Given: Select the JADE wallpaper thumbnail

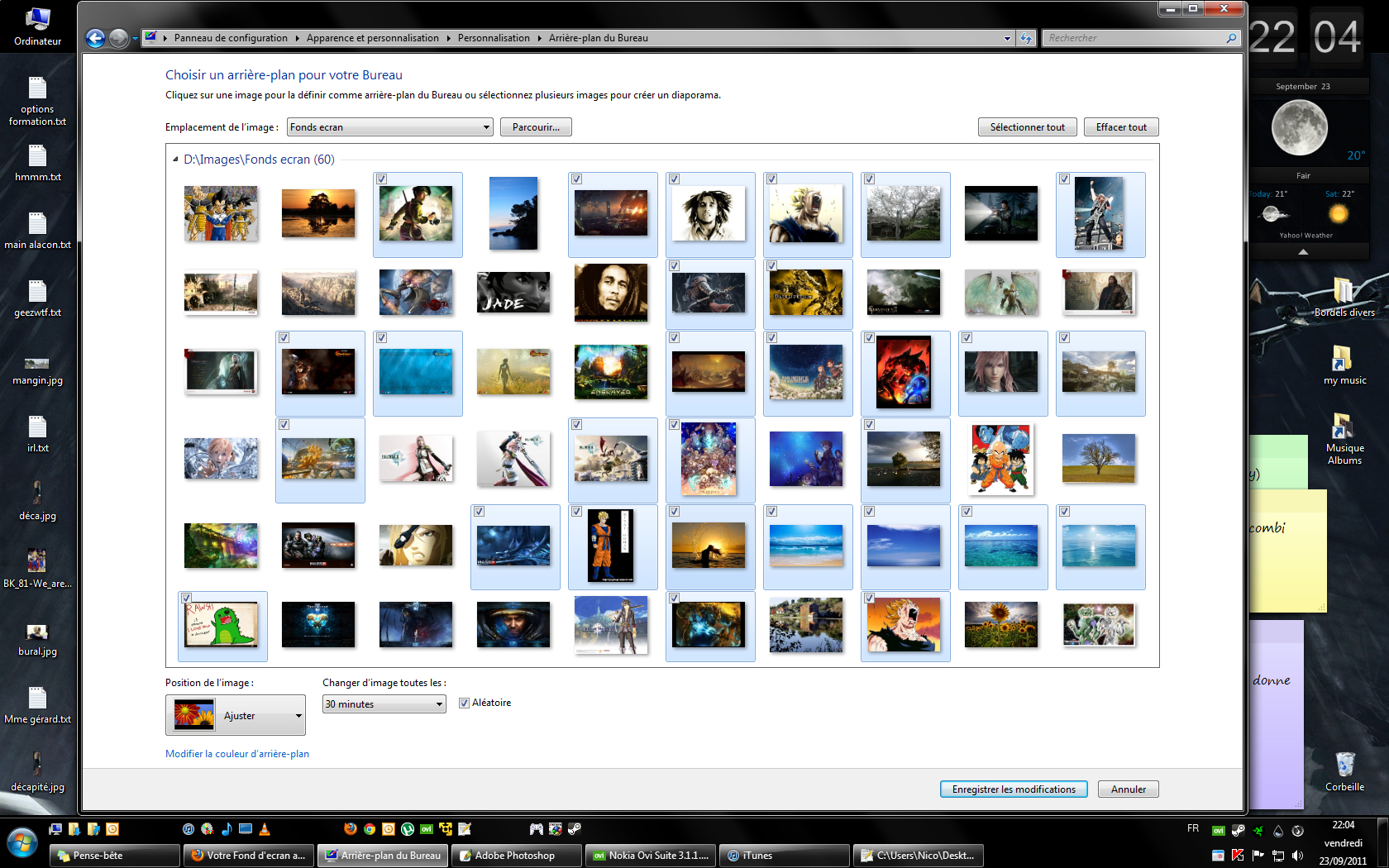Looking at the screenshot, I should (x=513, y=293).
